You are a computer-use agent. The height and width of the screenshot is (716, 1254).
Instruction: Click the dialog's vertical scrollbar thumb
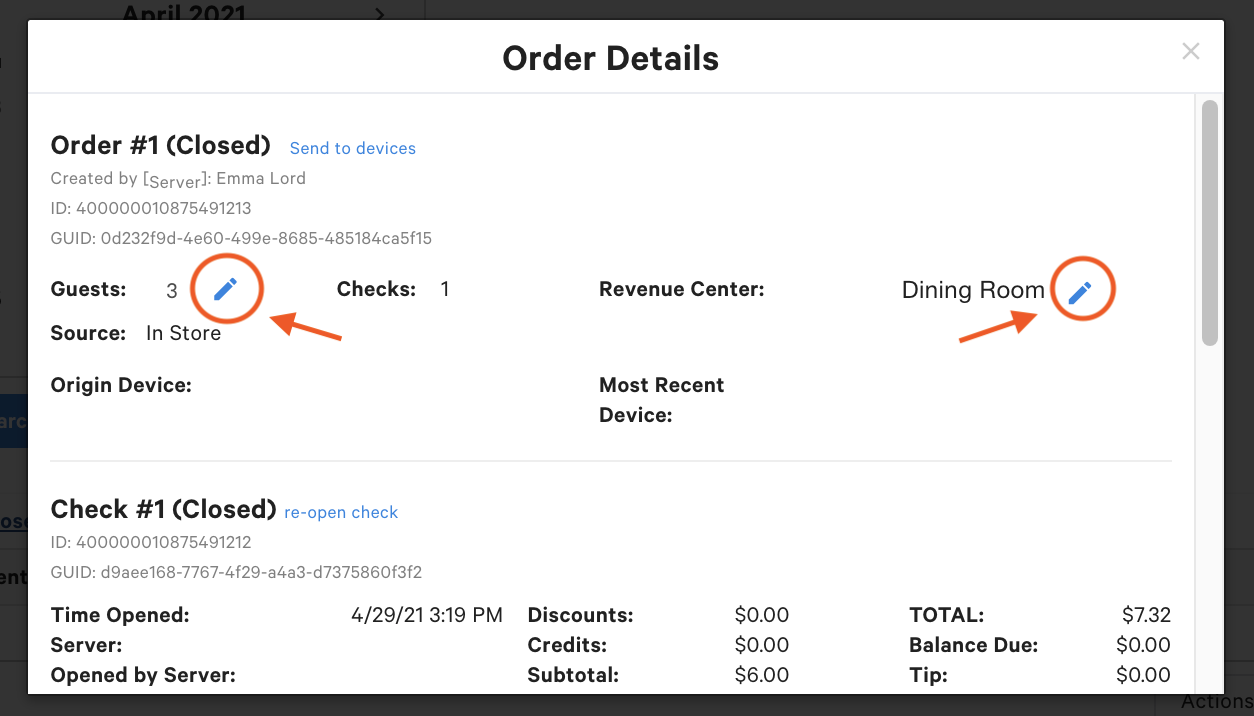[1209, 220]
